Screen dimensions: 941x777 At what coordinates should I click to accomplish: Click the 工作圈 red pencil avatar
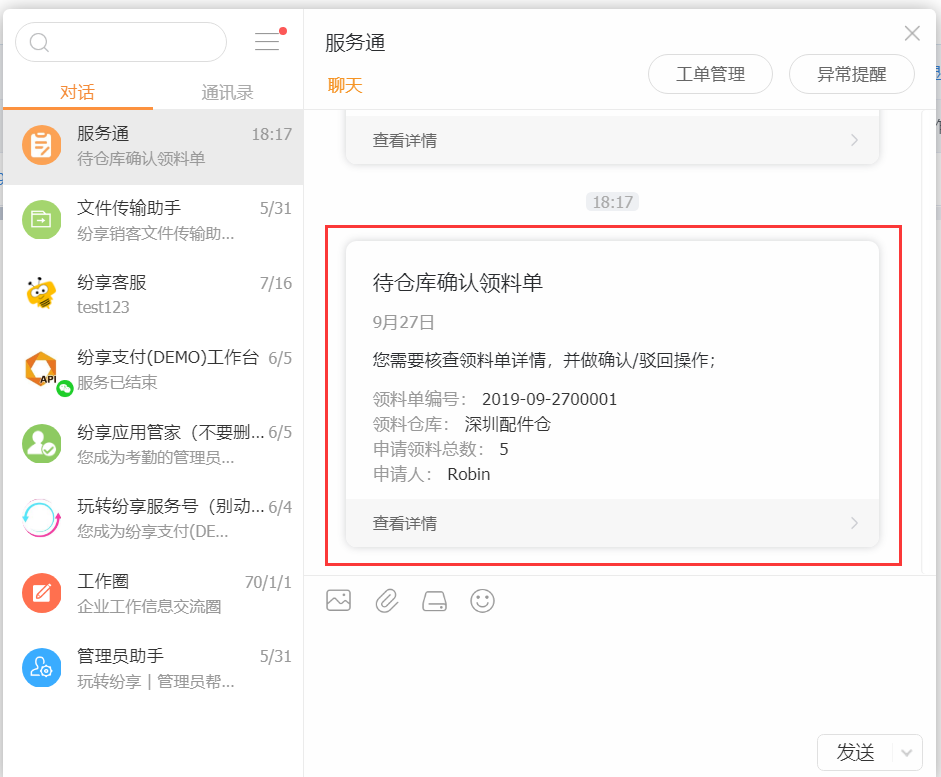click(x=41, y=593)
